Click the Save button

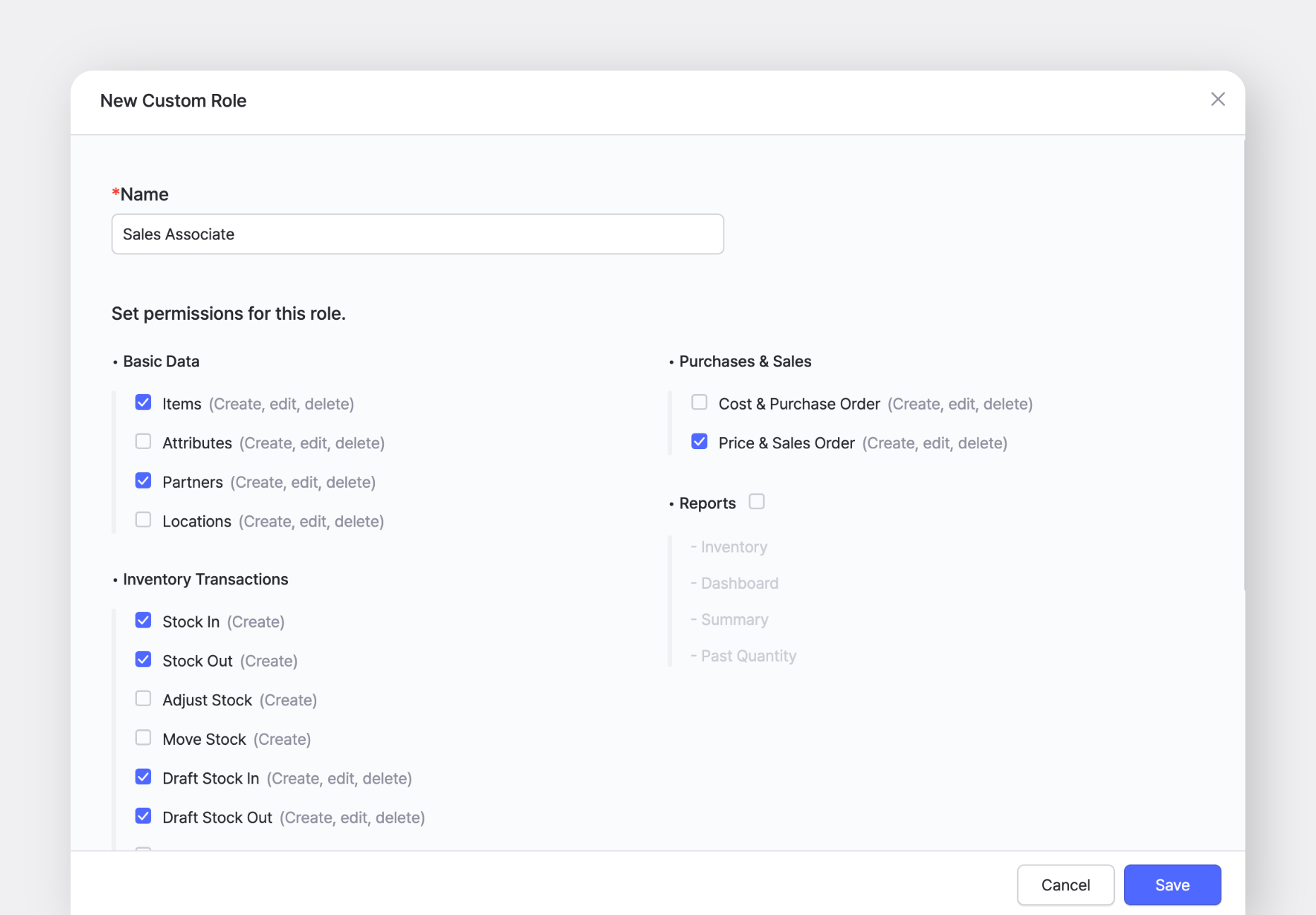click(x=1172, y=885)
